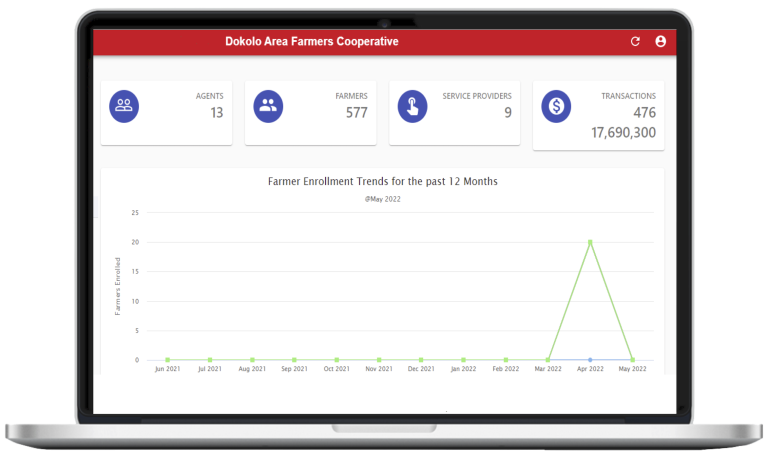Select the Jun 2021 data point
The image size is (768, 458).
pyautogui.click(x=167, y=360)
